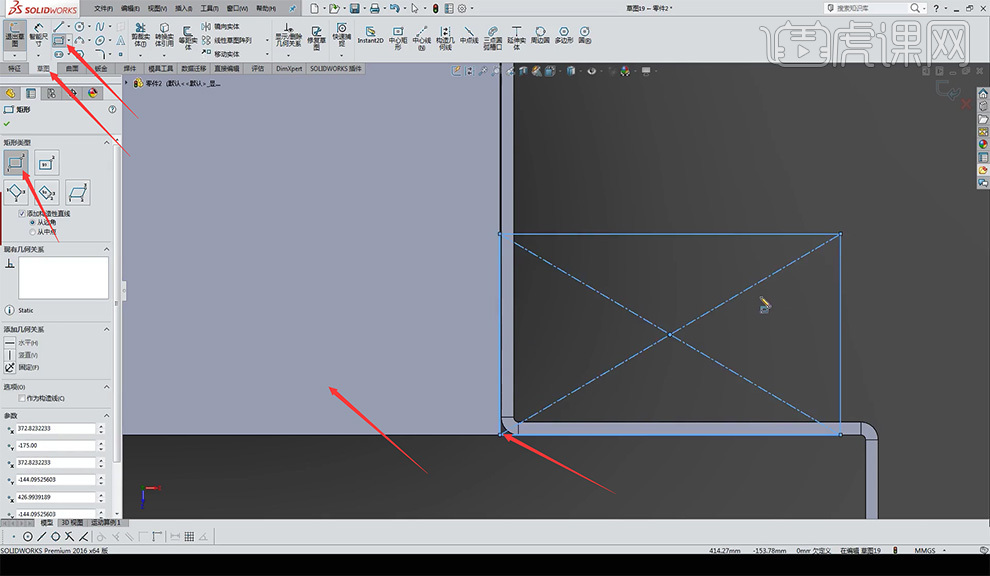Select From Corners (从边角) radio button
Viewport: 990px width, 576px height.
[x=33, y=222]
